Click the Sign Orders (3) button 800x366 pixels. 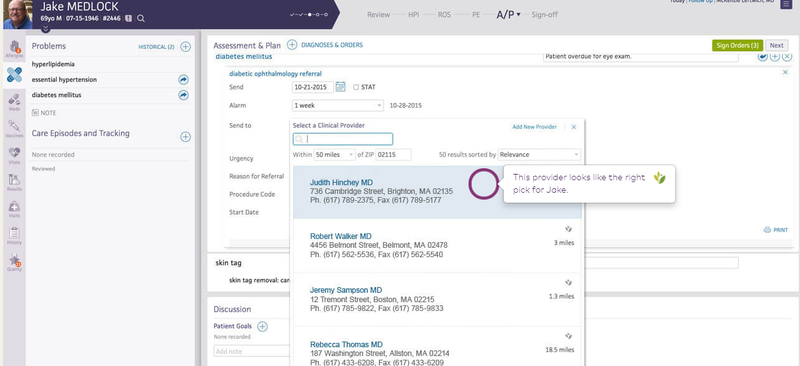click(x=737, y=45)
